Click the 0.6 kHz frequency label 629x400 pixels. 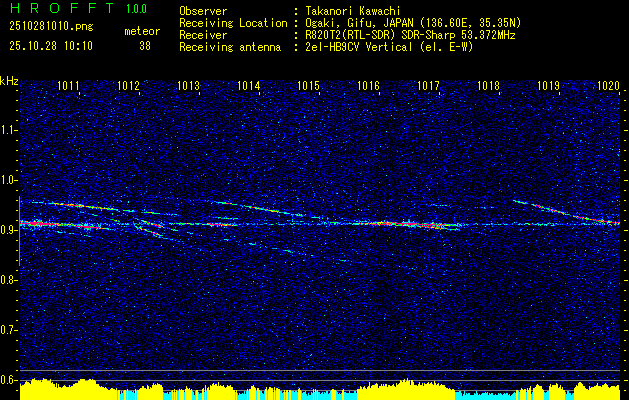click(9, 380)
